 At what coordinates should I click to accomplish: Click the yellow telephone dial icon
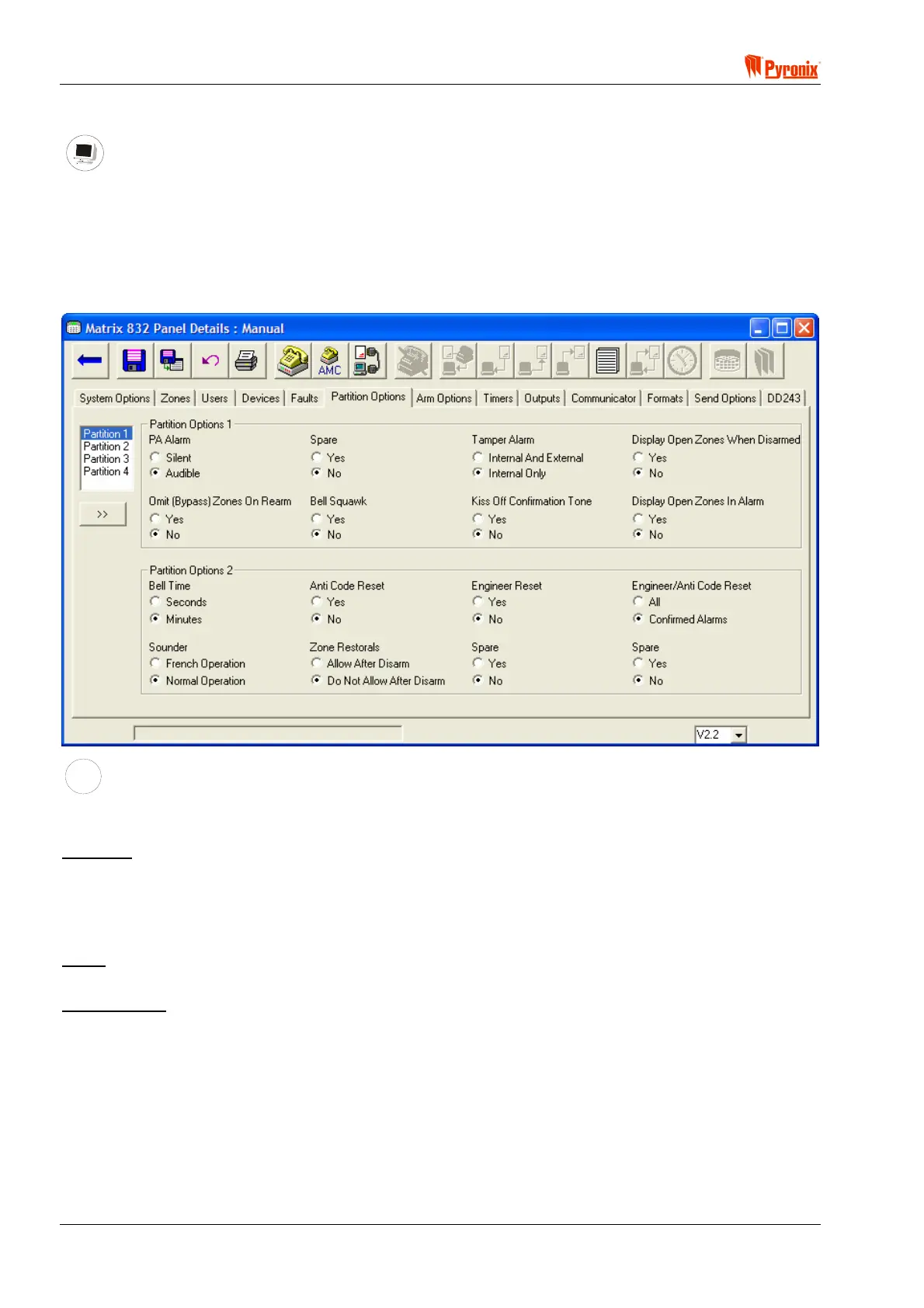(x=293, y=361)
